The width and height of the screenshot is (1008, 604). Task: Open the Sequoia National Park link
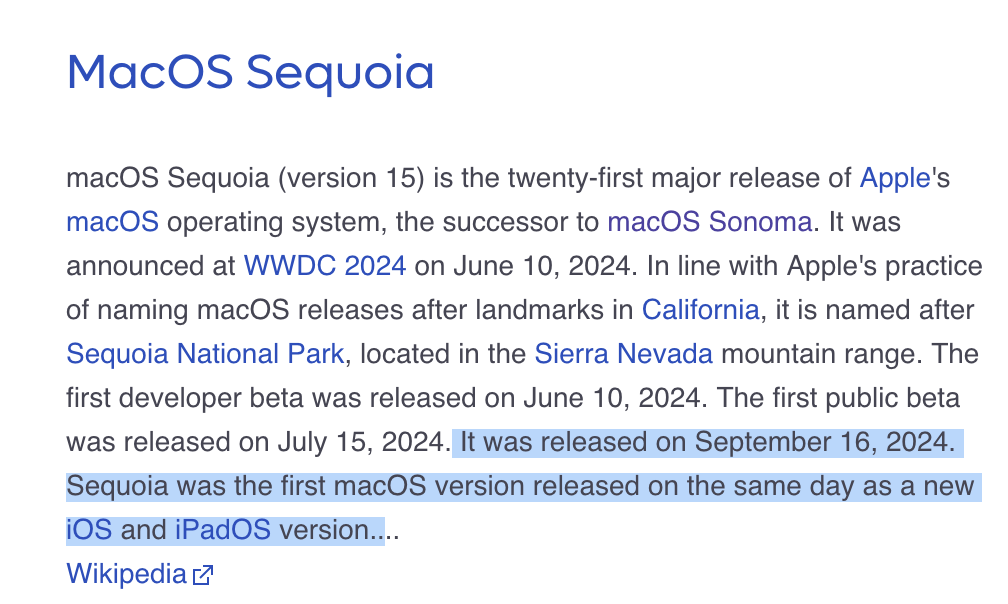(205, 354)
